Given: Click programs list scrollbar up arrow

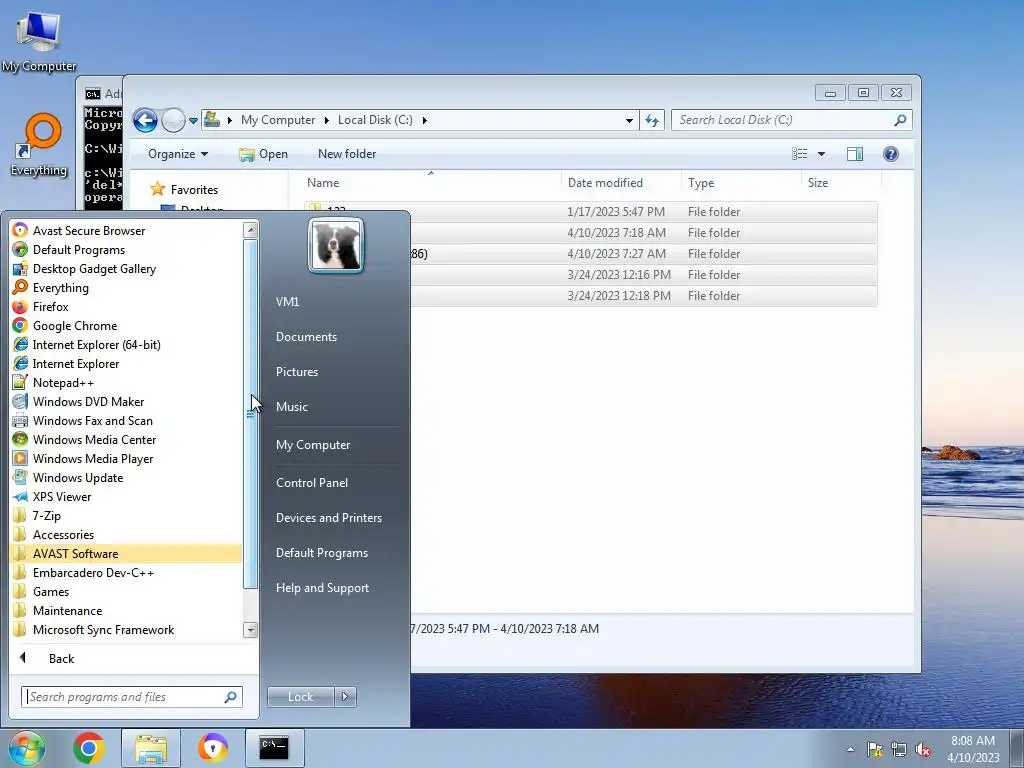Looking at the screenshot, I should 250,229.
